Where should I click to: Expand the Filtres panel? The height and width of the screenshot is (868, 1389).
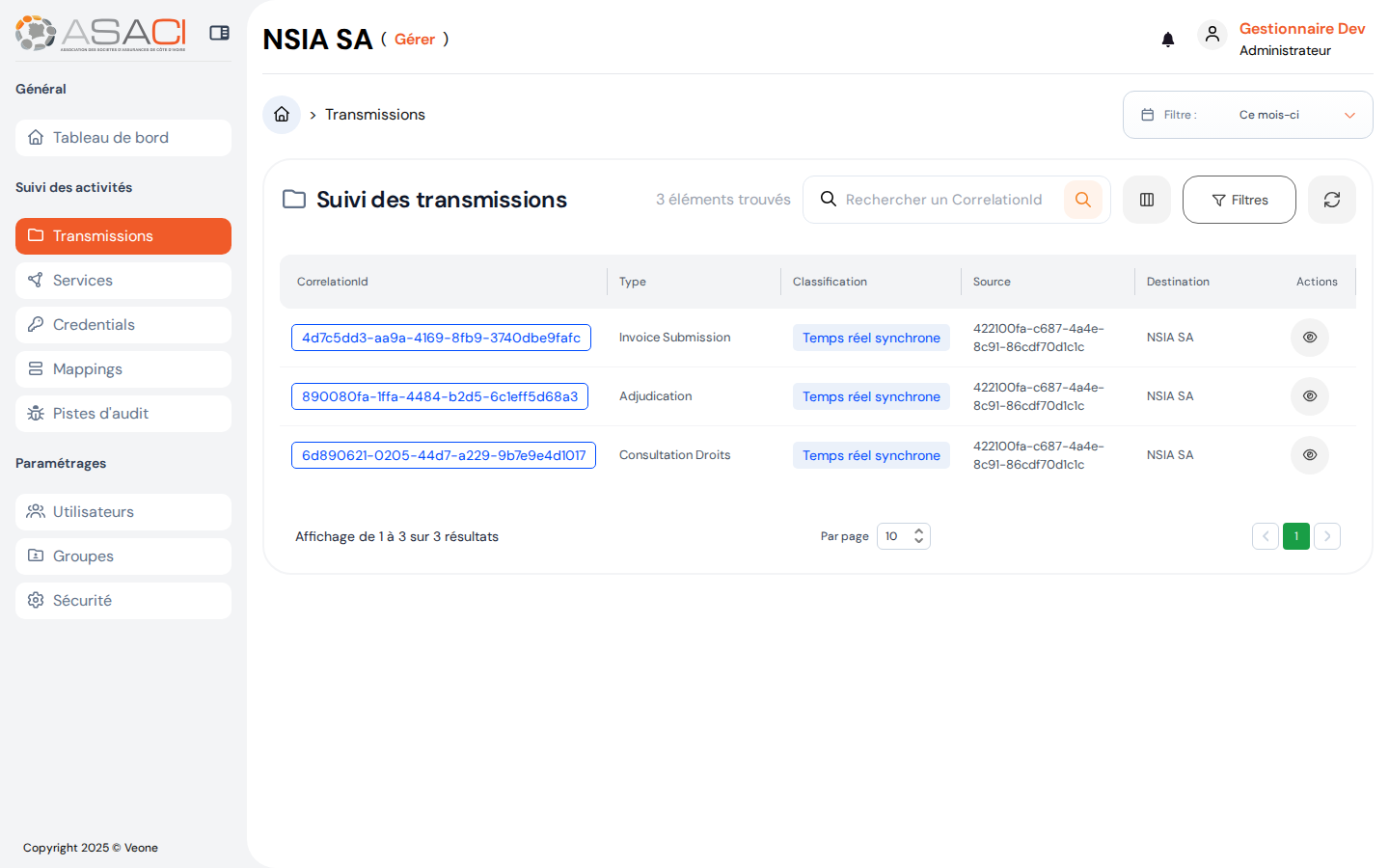[1239, 200]
